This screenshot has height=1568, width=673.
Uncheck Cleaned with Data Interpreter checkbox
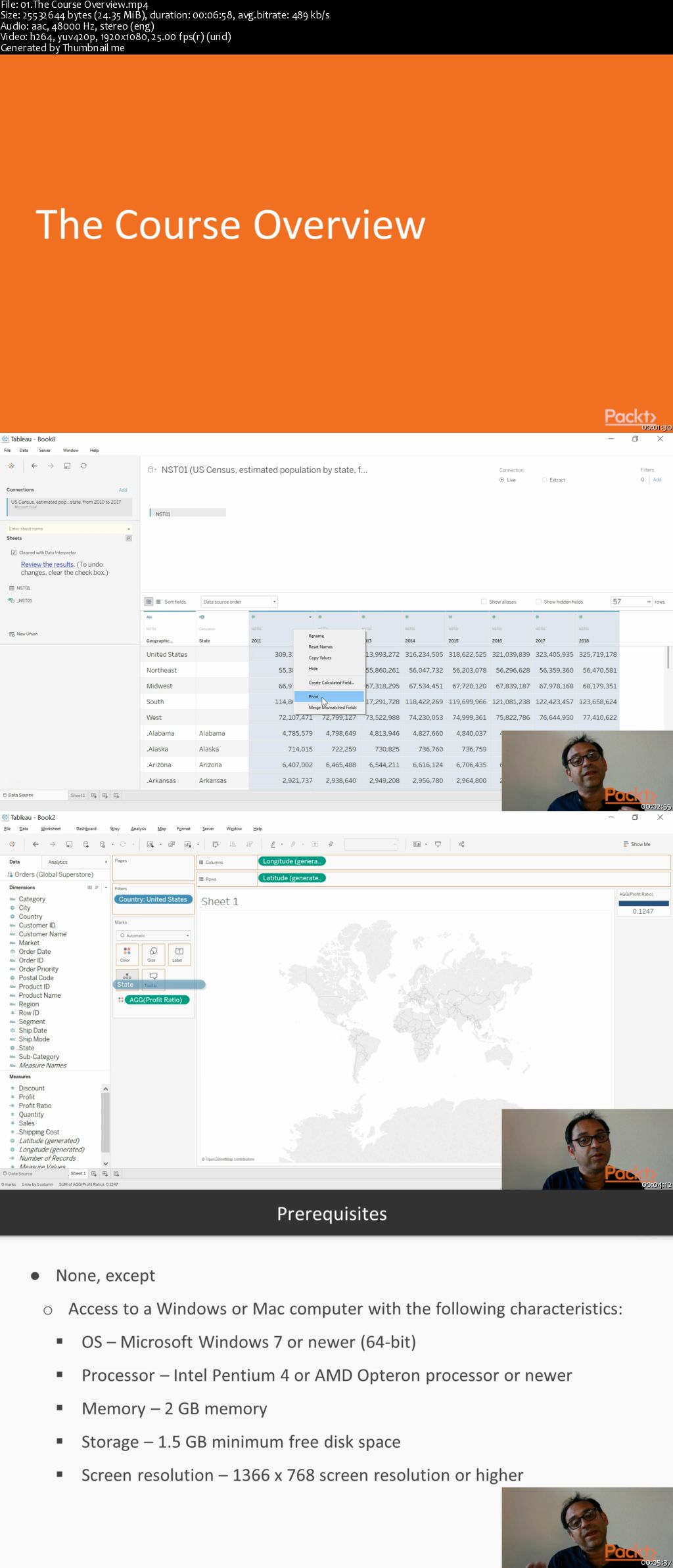[x=14, y=552]
